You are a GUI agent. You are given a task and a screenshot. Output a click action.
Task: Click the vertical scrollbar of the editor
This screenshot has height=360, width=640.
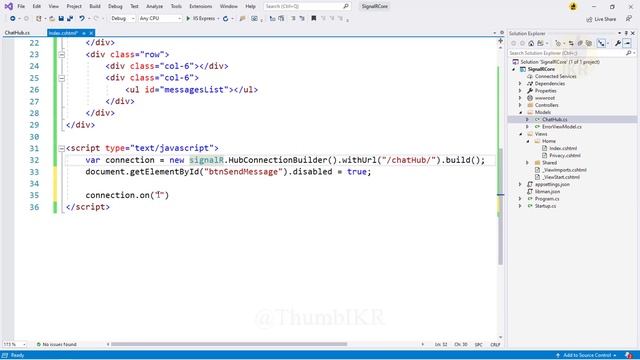point(500,206)
